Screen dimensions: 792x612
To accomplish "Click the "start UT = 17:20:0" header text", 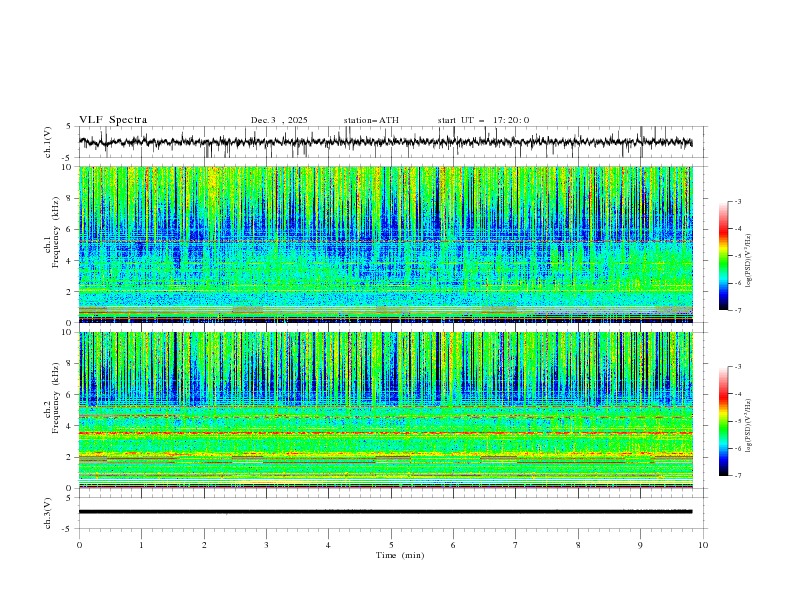I will pyautogui.click(x=483, y=120).
